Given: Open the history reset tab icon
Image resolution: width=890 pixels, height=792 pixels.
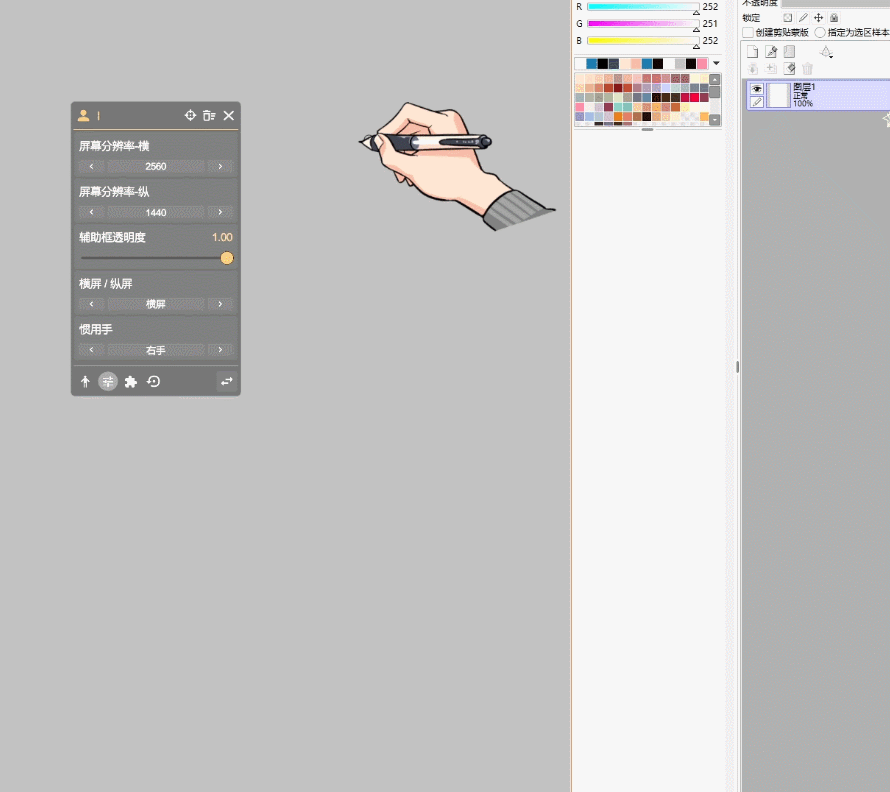Looking at the screenshot, I should (x=154, y=382).
